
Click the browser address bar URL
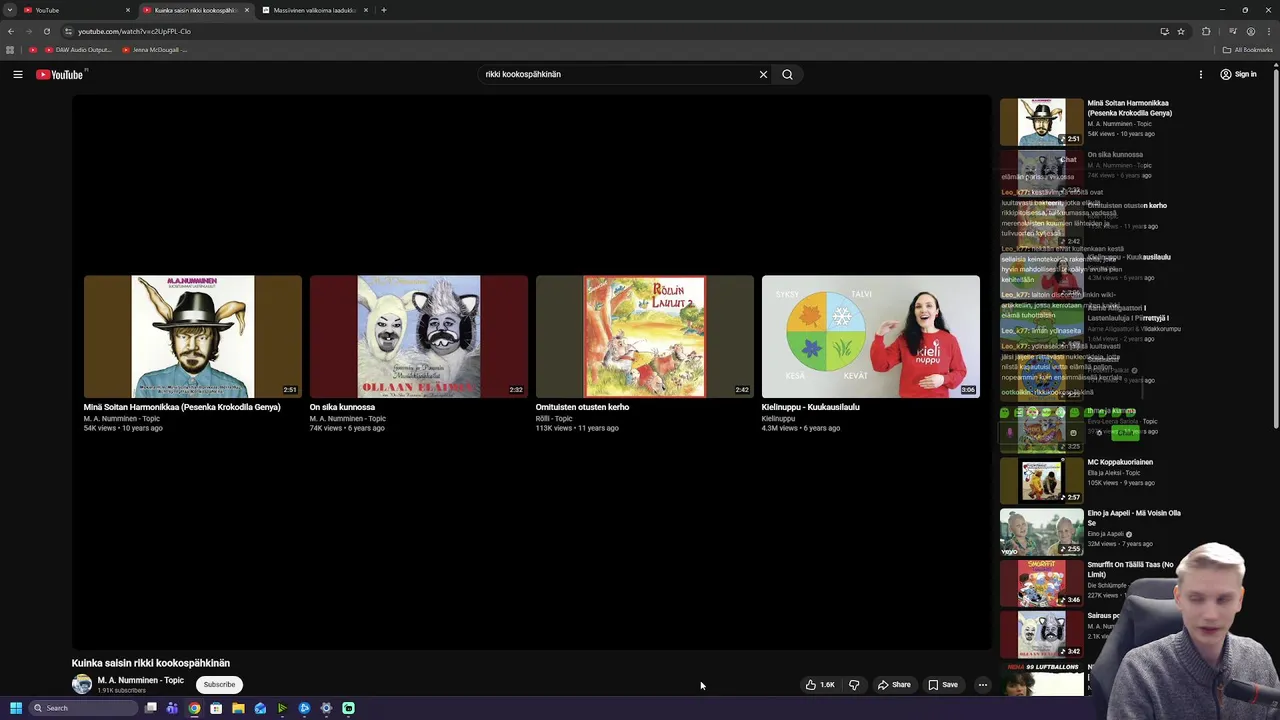point(134,31)
